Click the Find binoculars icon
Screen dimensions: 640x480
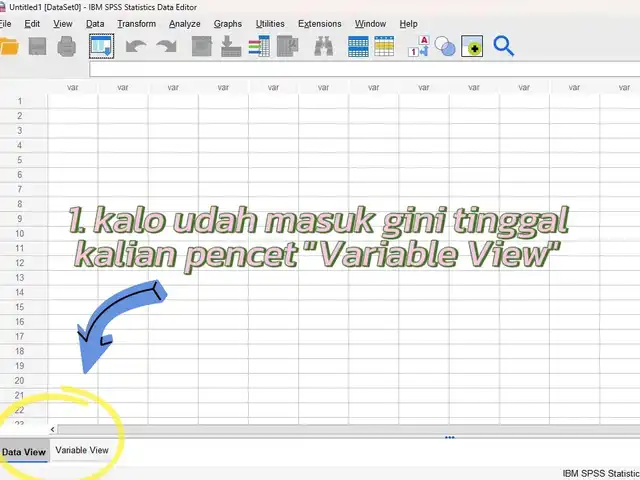click(x=323, y=46)
